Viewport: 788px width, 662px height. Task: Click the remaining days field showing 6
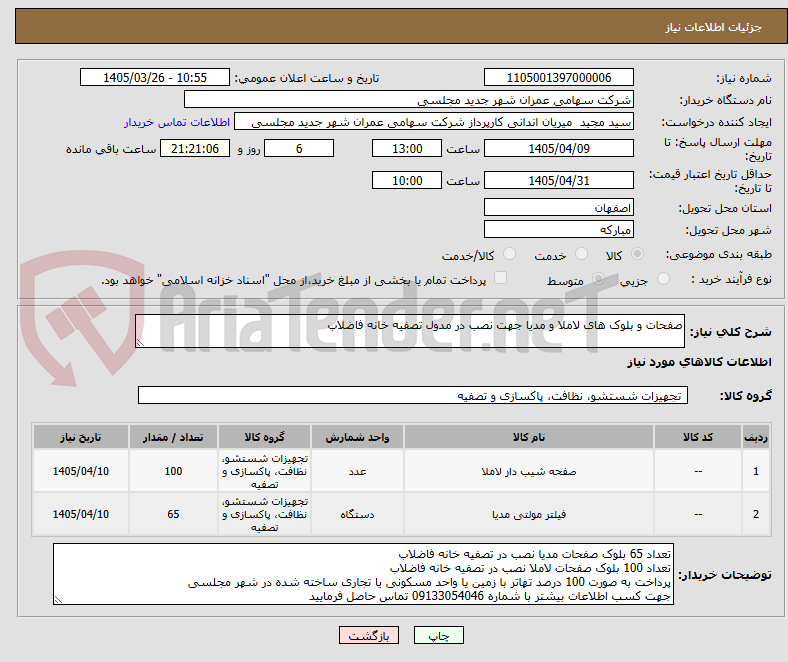tap(299, 148)
